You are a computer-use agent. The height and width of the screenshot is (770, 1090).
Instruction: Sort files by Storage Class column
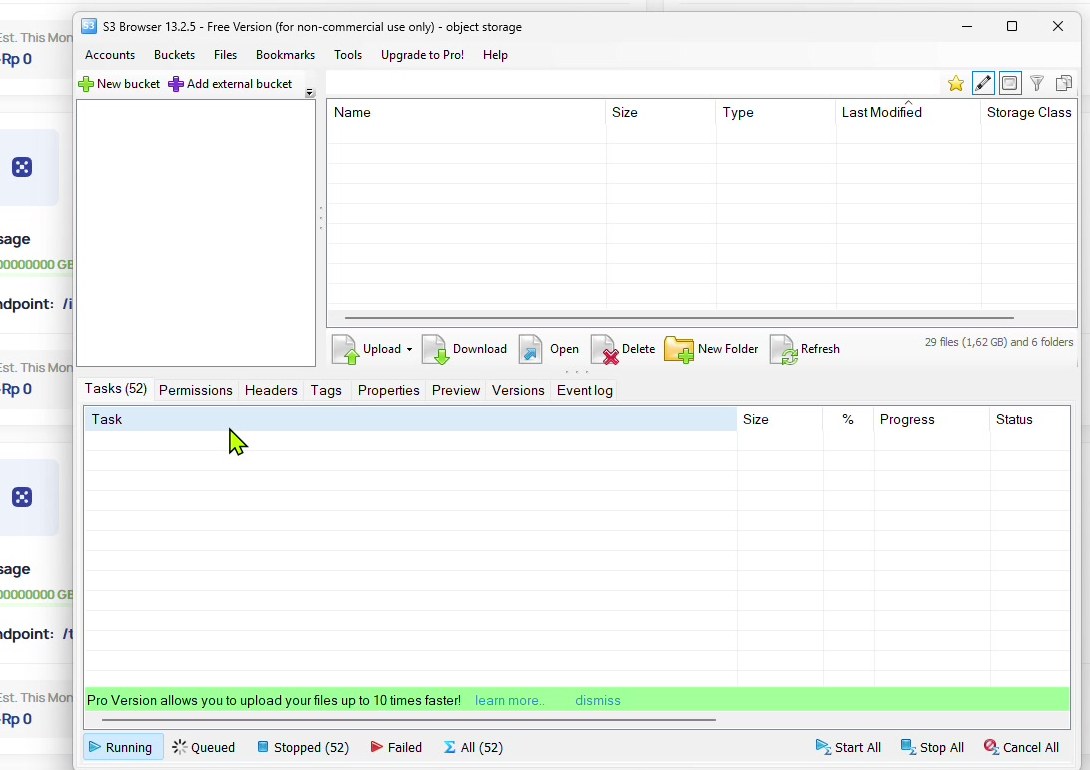1029,113
